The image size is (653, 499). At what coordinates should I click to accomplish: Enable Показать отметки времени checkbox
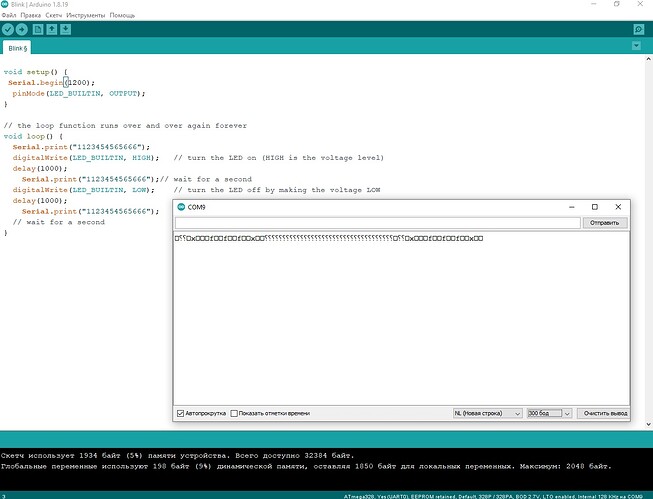click(x=234, y=413)
